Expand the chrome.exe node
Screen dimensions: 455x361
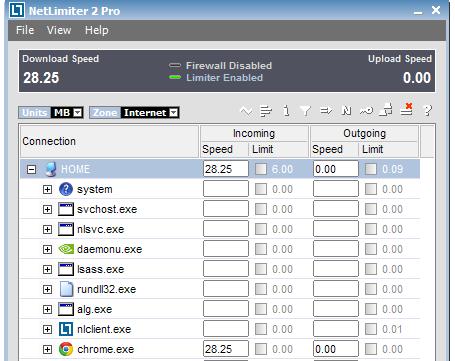coord(47,349)
